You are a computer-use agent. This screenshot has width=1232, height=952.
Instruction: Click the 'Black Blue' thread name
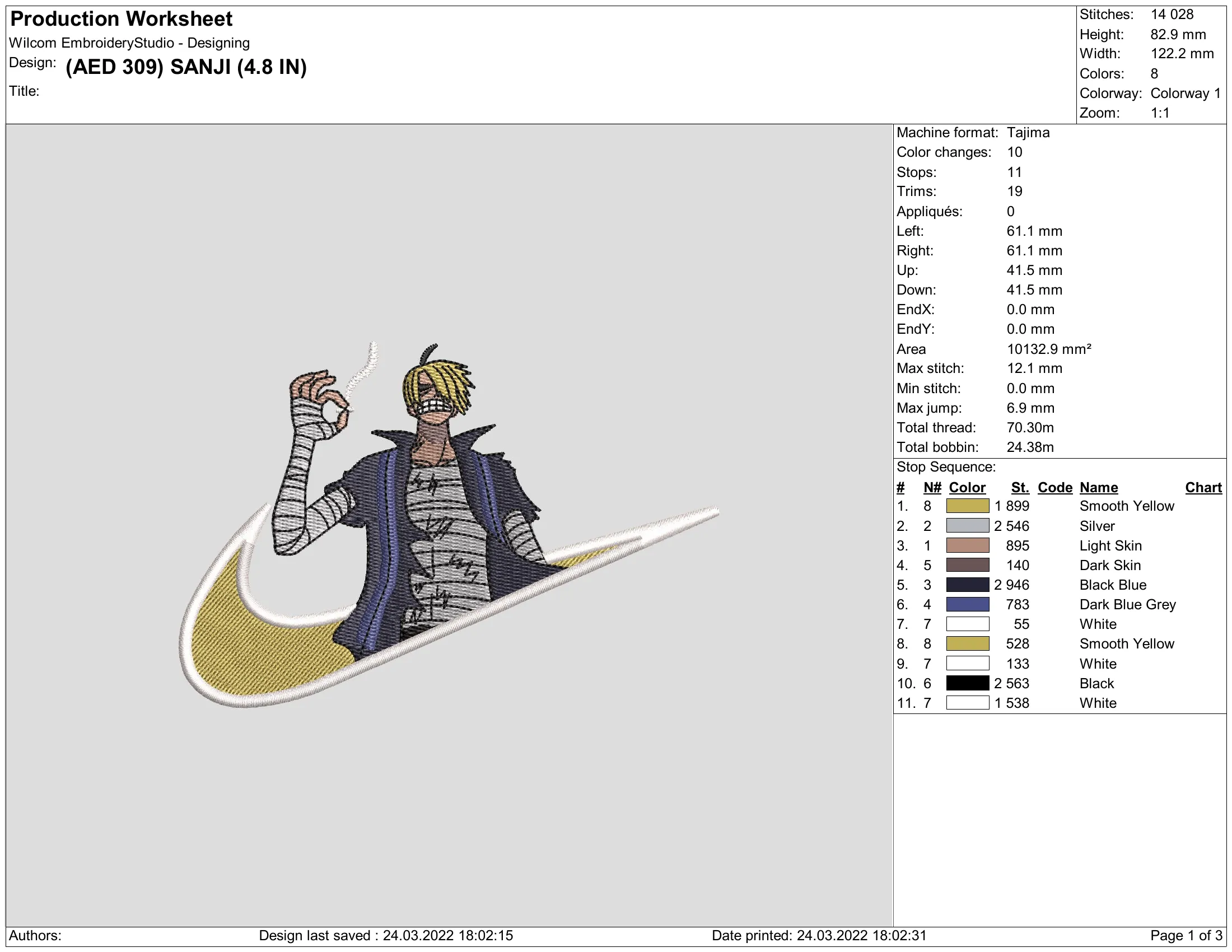click(1113, 585)
